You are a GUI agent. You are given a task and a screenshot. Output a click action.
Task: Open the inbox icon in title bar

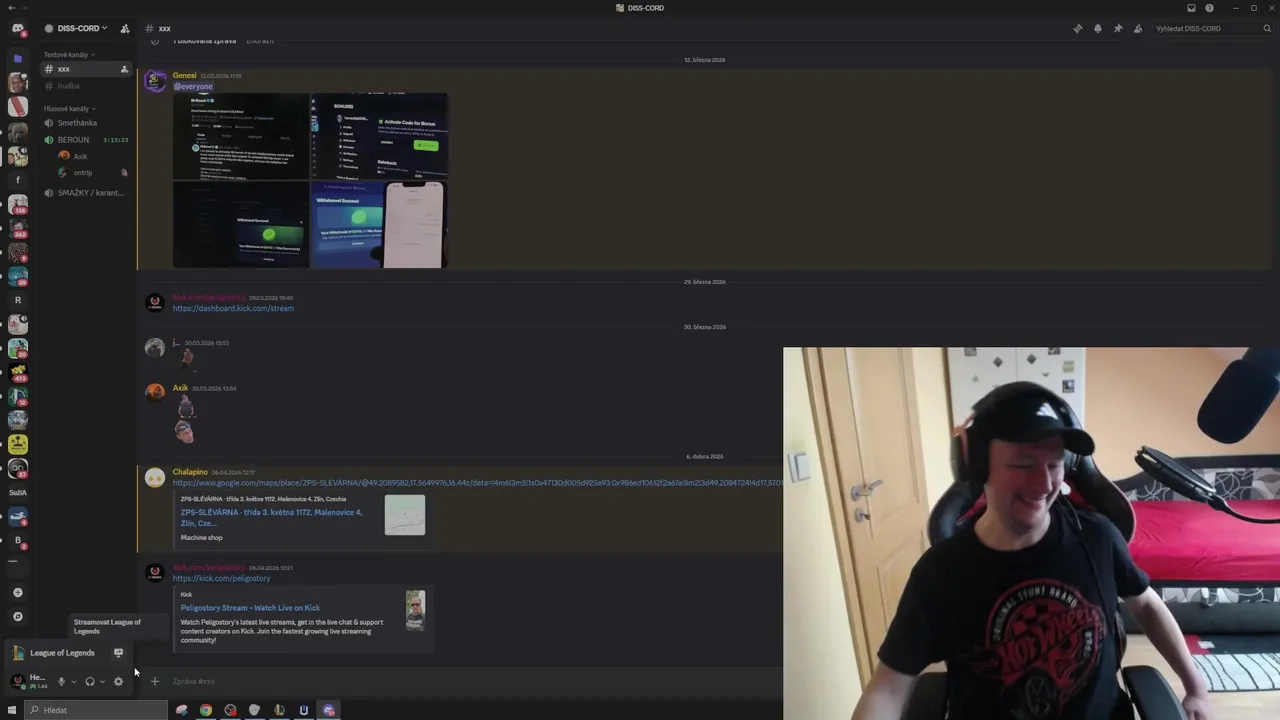pyautogui.click(x=1191, y=8)
